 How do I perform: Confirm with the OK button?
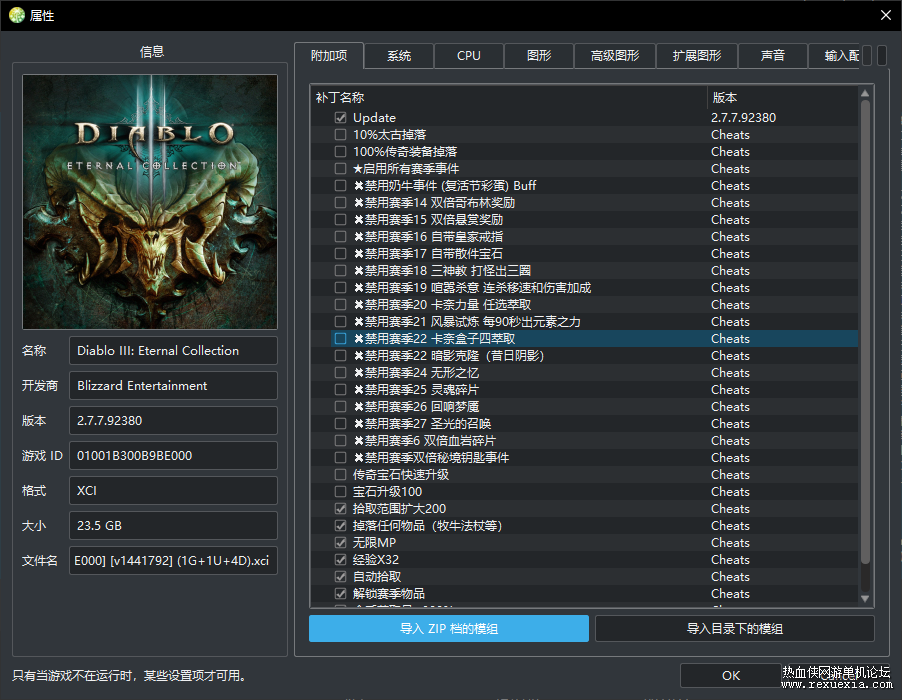click(731, 675)
